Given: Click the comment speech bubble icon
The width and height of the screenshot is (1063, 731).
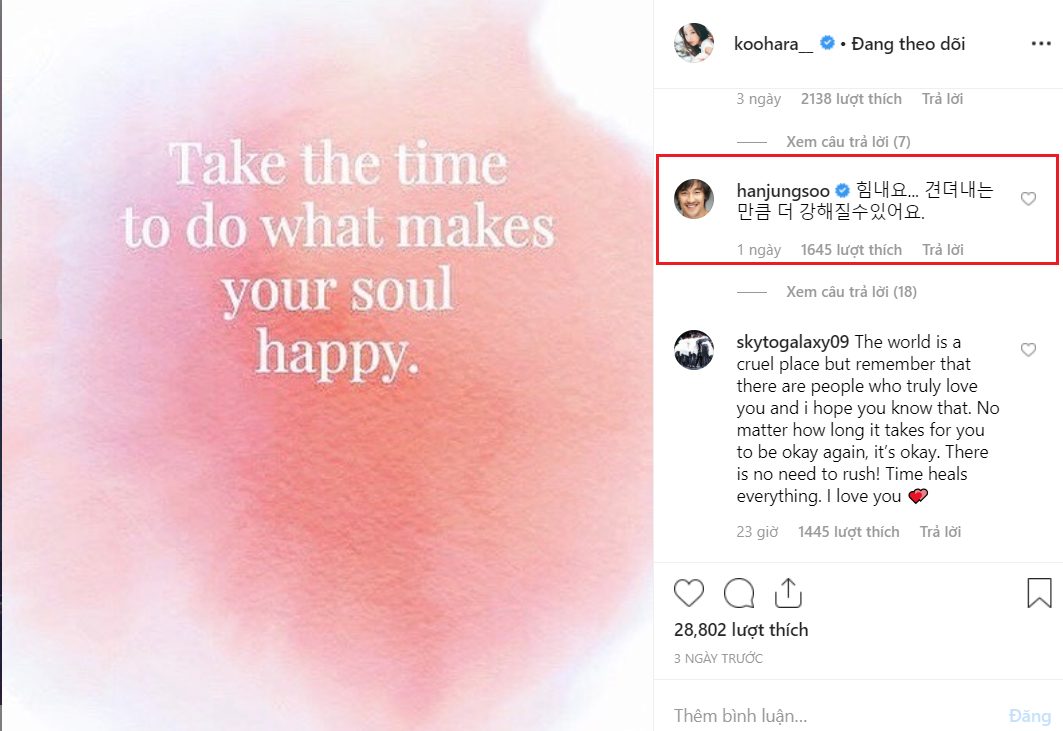Looking at the screenshot, I should [739, 593].
